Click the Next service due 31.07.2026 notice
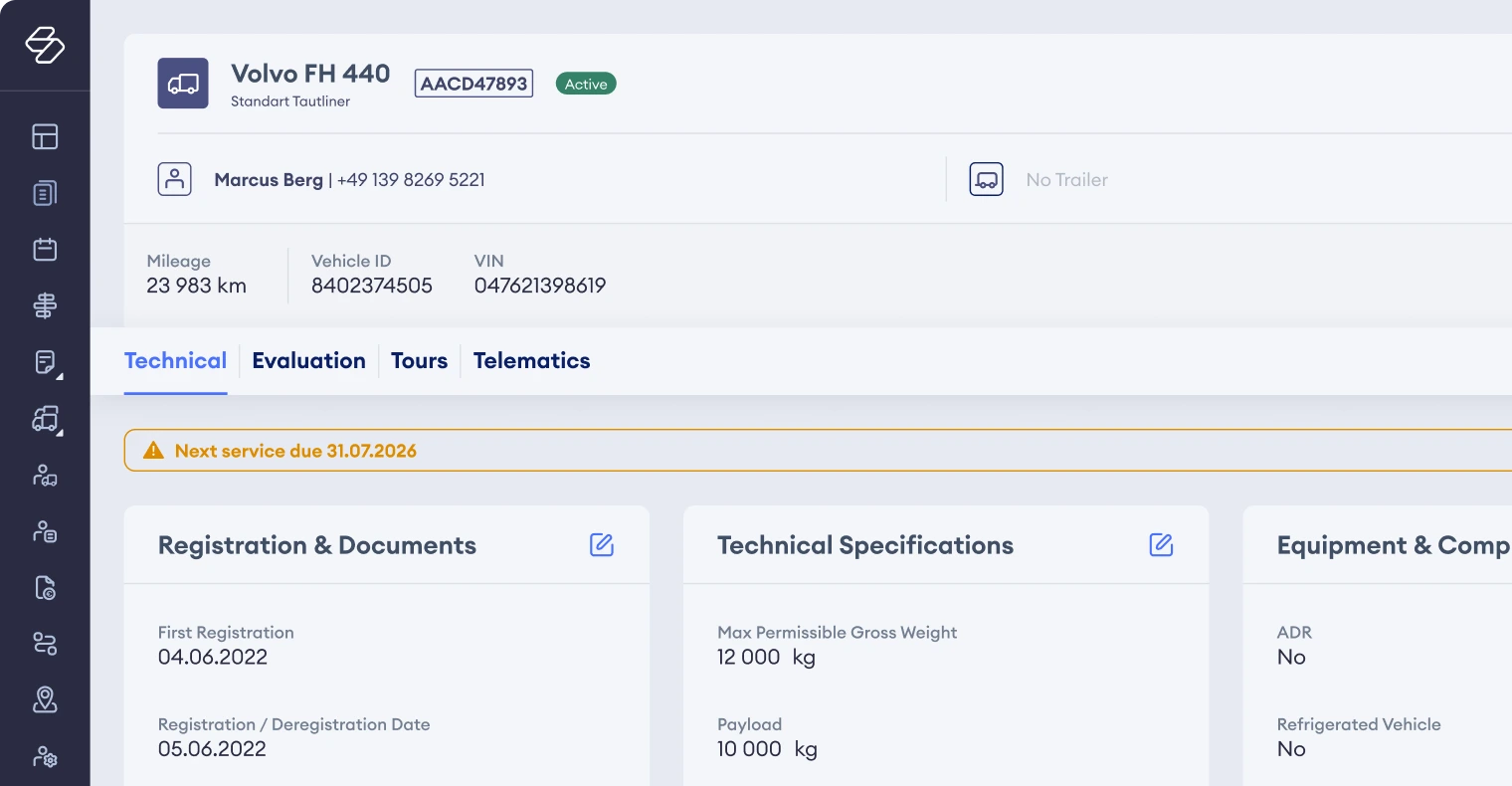 tap(295, 451)
